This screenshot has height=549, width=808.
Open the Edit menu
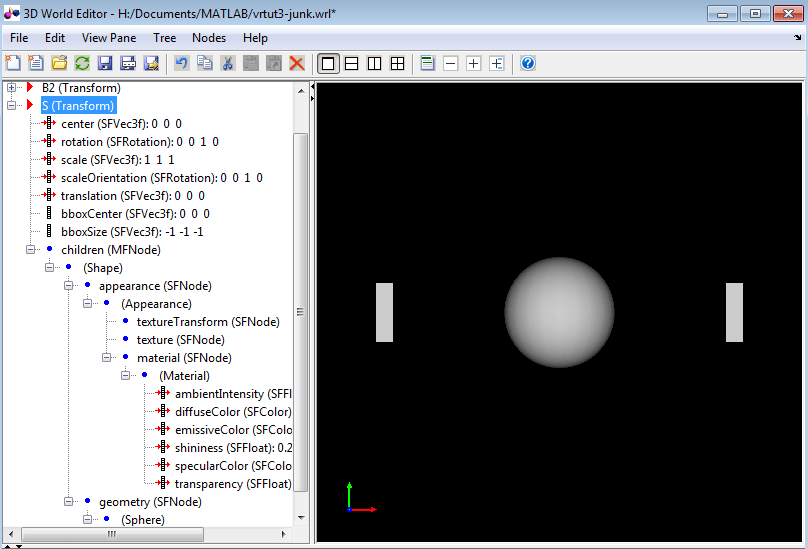[55, 38]
